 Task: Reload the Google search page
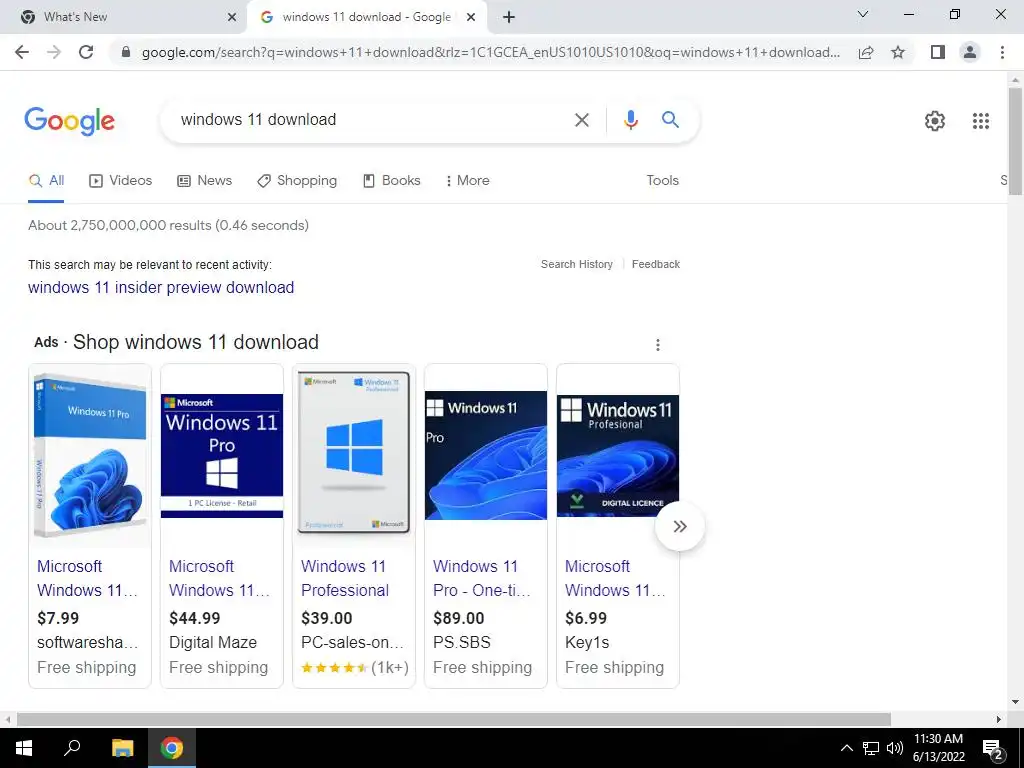[x=86, y=52]
